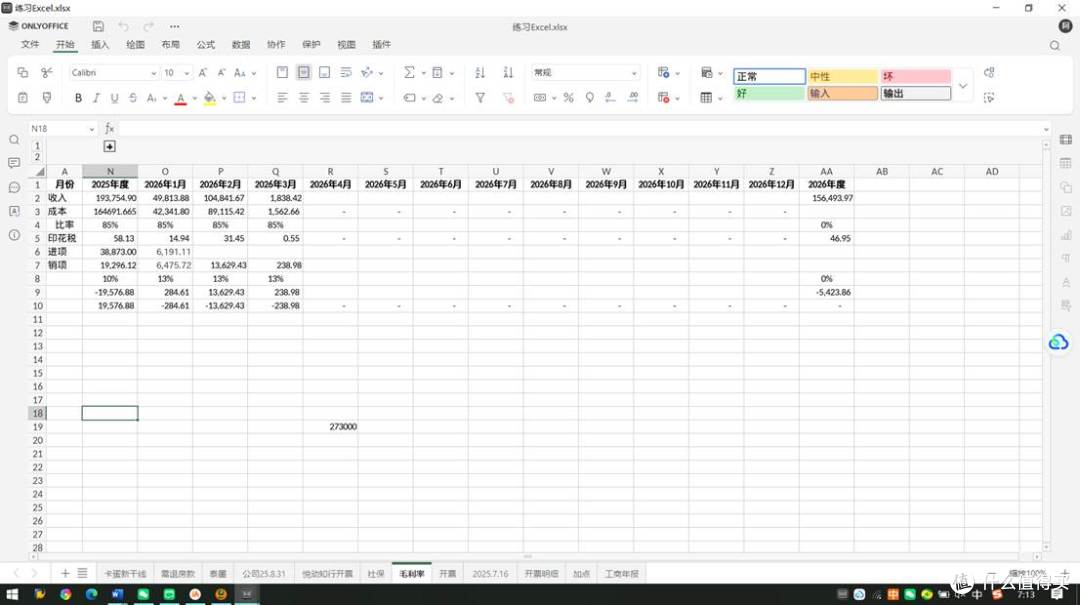Viewport: 1080px width, 605px height.
Task: Click the filter funnel icon
Action: tap(480, 98)
